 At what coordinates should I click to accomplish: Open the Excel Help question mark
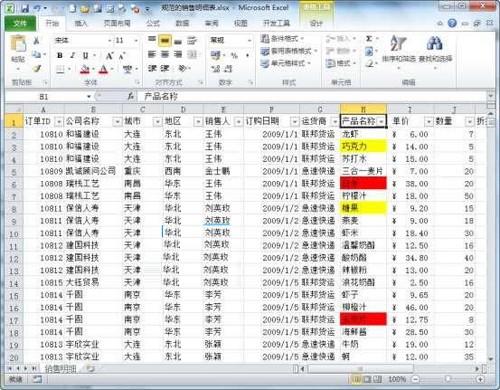[x=452, y=23]
